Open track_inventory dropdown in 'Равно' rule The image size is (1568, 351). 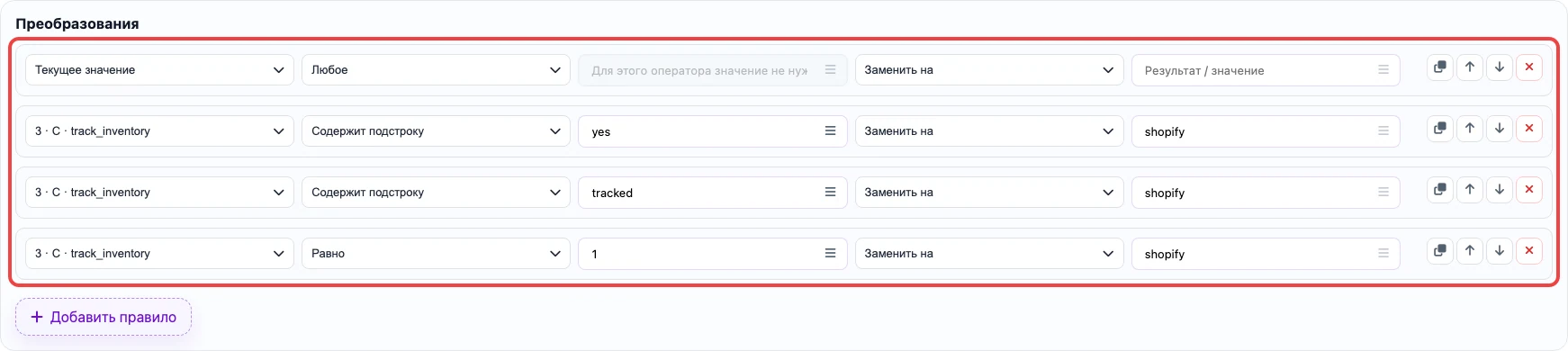[x=159, y=254]
